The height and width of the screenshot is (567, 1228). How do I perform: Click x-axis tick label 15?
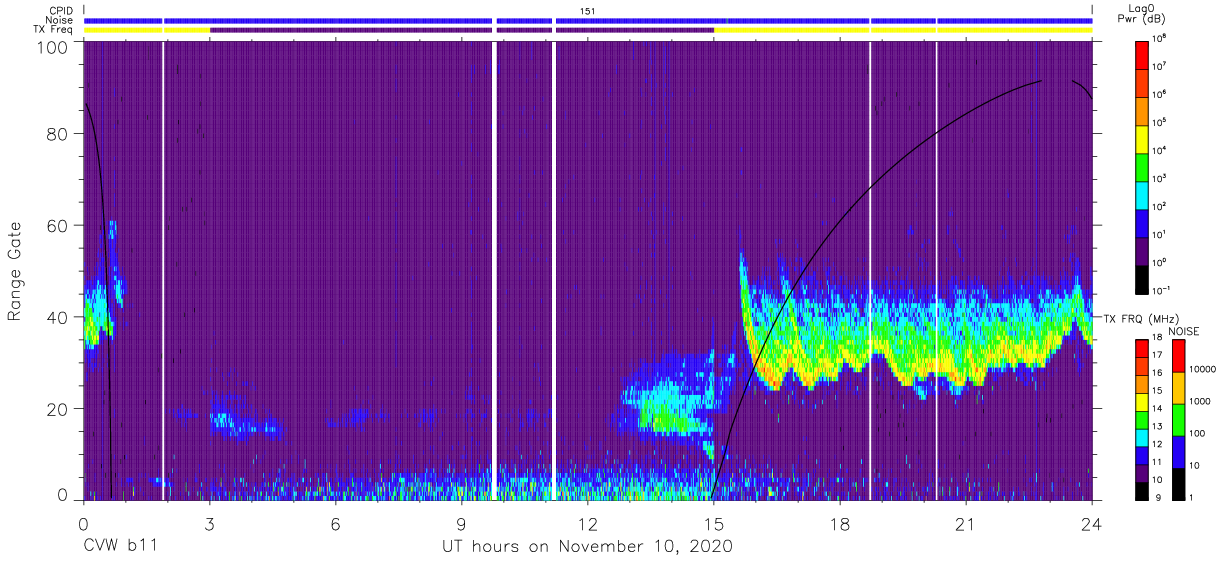pyautogui.click(x=713, y=525)
